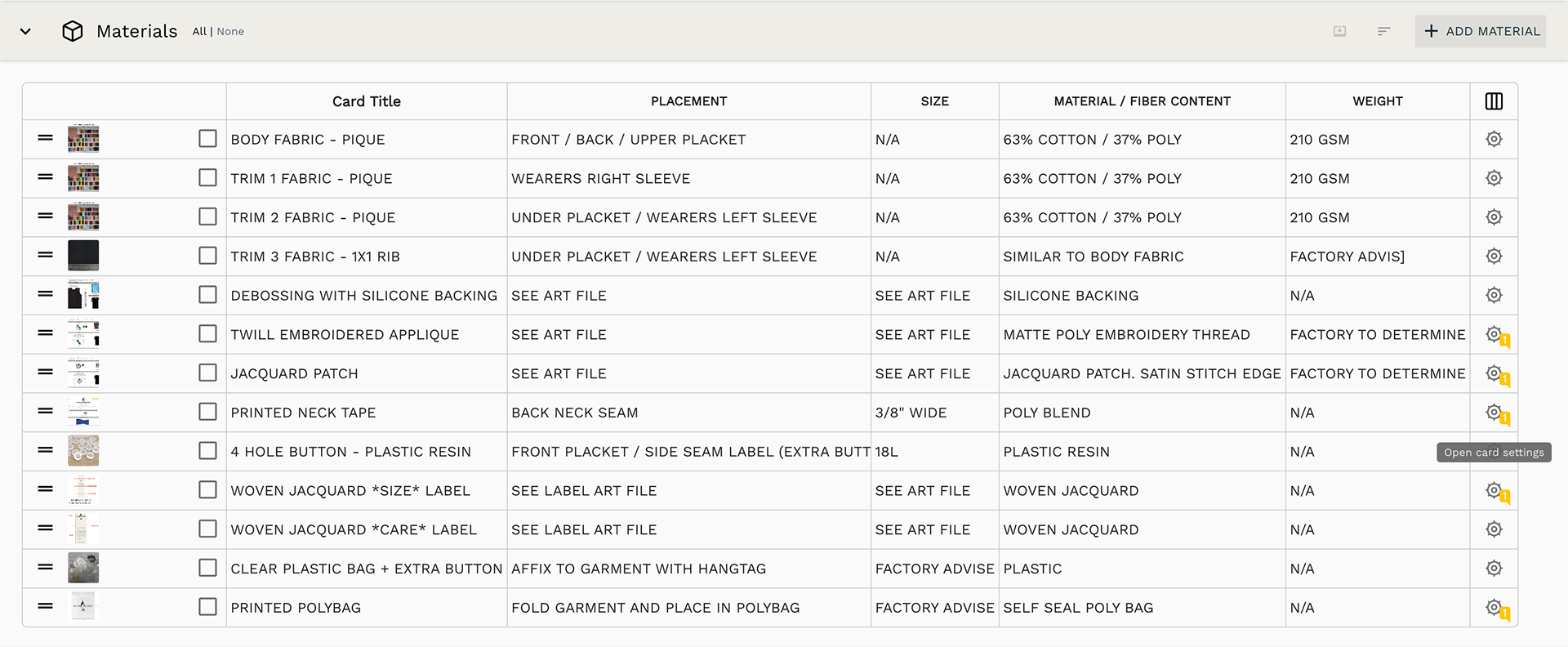Click the ADD MATERIAL button
This screenshot has width=1568, height=647.
pyautogui.click(x=1481, y=31)
